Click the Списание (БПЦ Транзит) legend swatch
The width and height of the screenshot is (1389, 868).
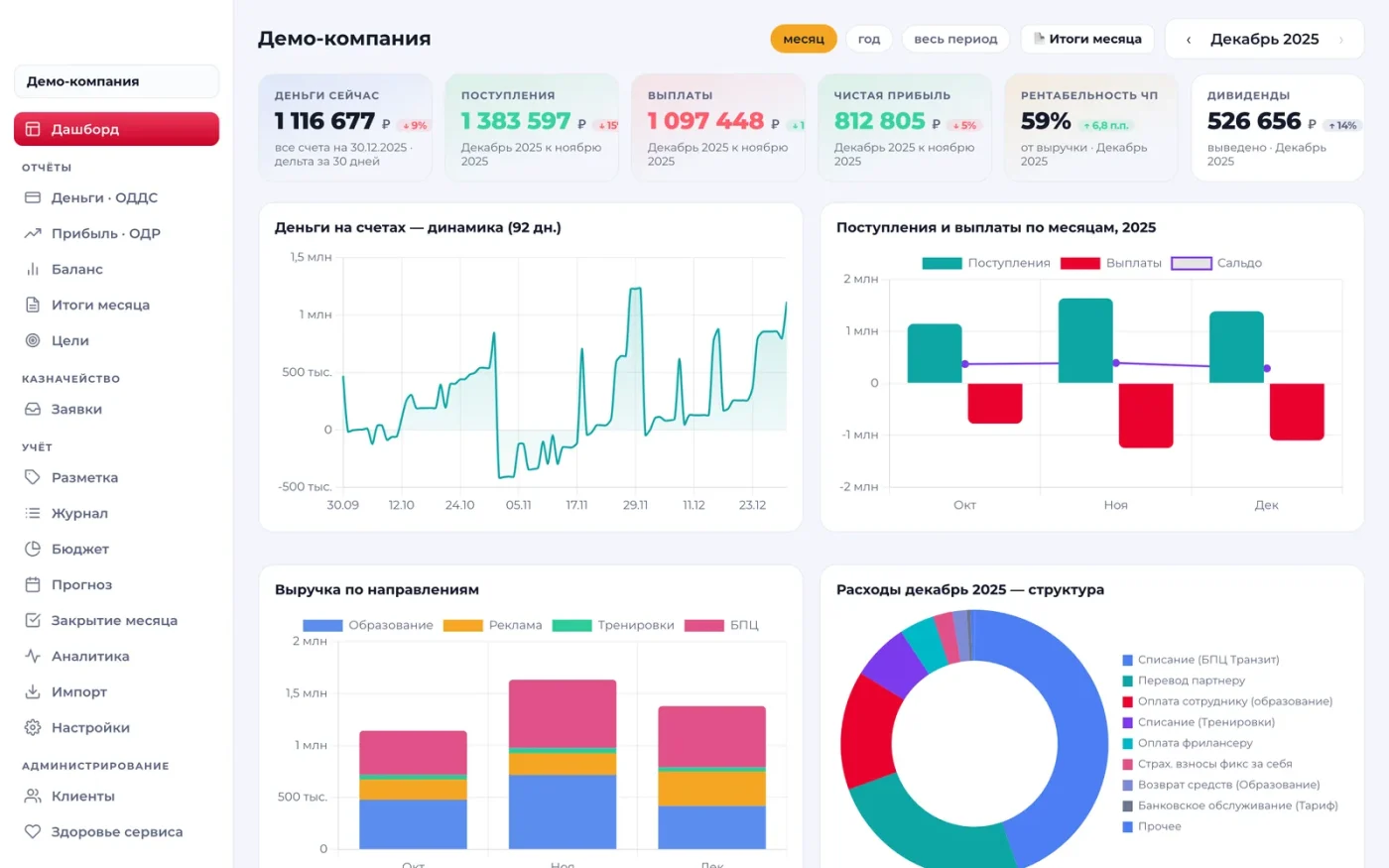tap(1127, 660)
